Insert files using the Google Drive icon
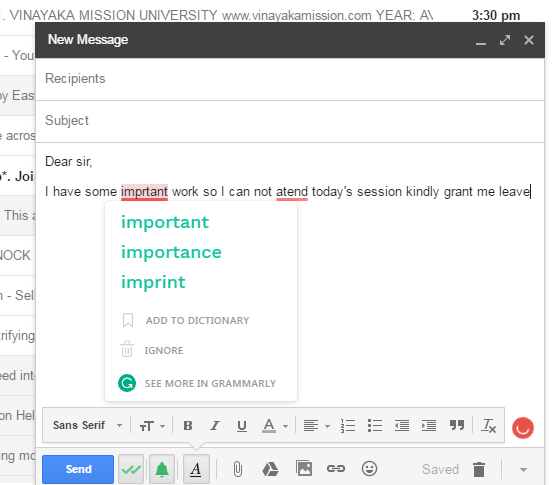555x485 pixels. [x=270, y=469]
